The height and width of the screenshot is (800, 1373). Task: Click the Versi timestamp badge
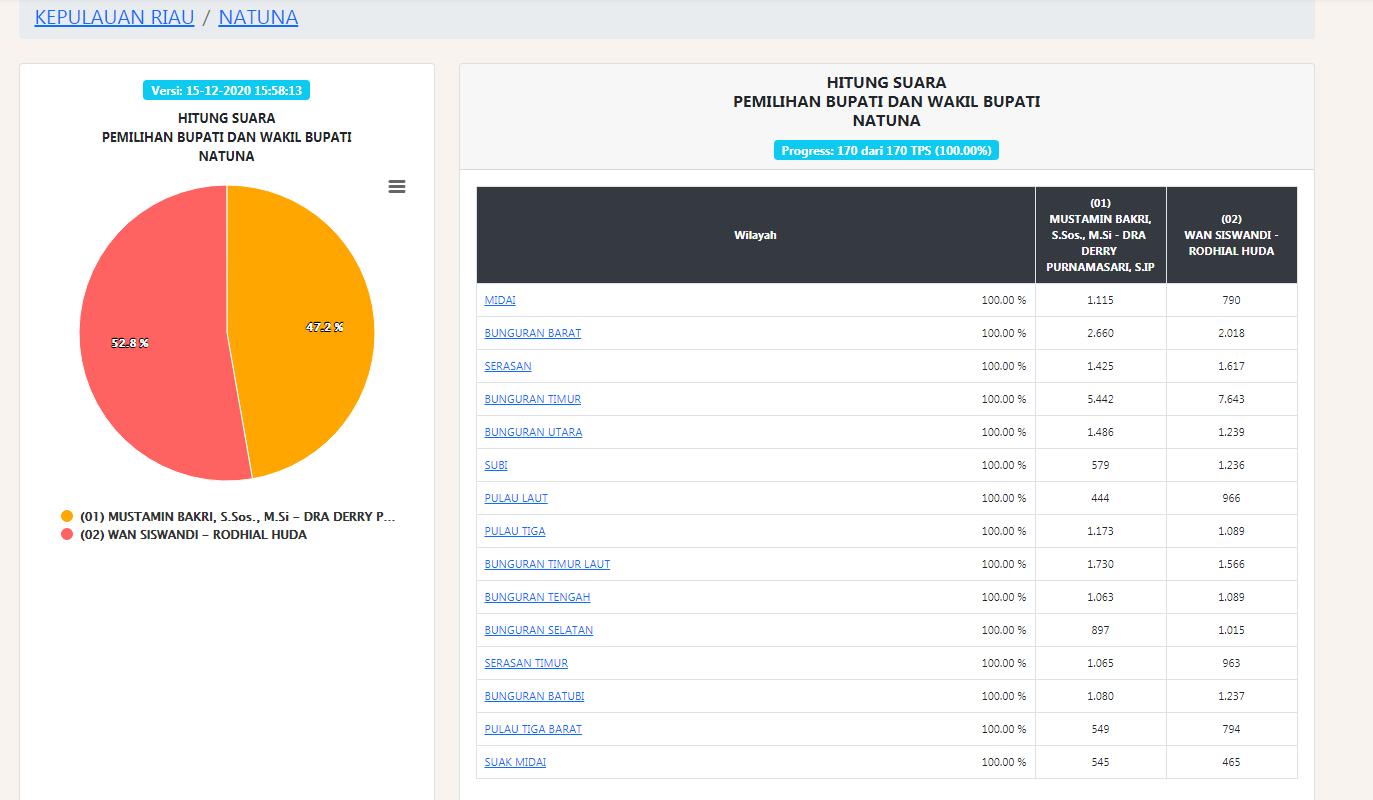[226, 90]
